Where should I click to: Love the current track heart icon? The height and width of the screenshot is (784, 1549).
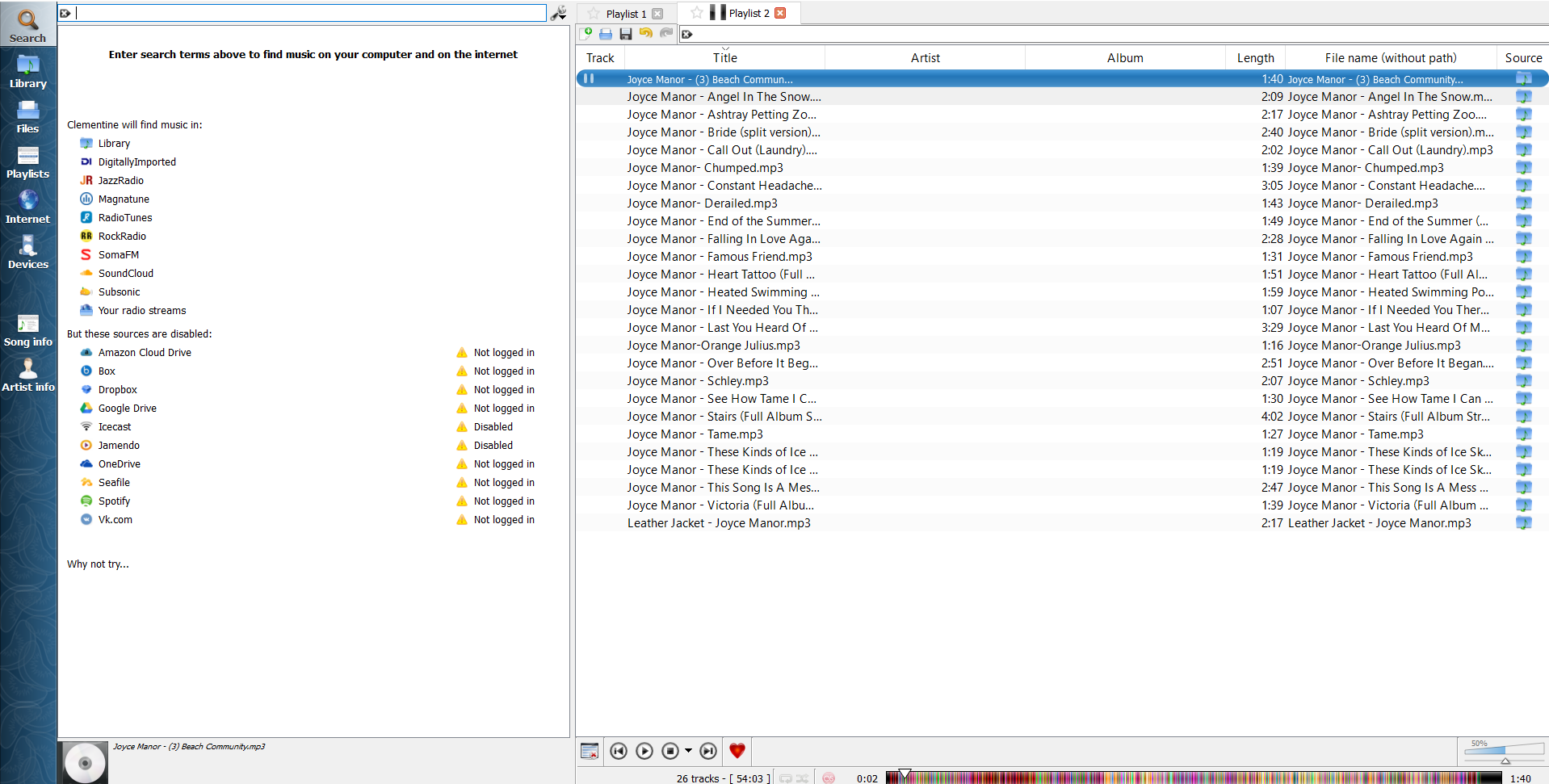(x=737, y=751)
